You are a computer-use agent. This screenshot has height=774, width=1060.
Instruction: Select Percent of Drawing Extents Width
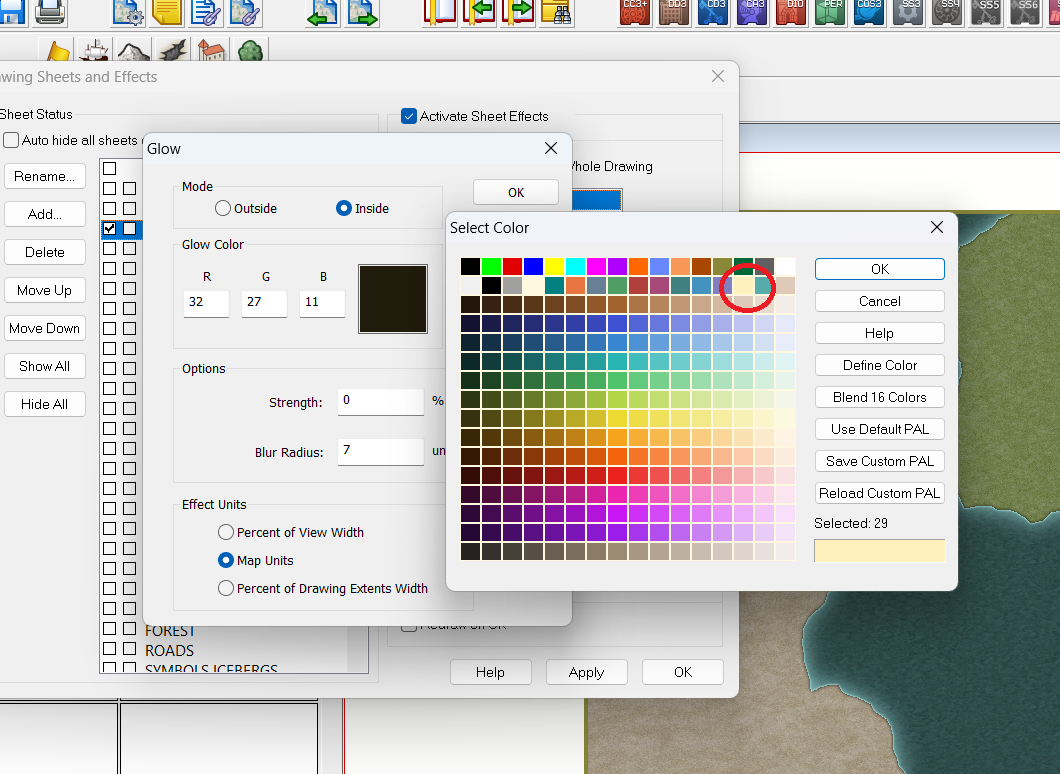pos(226,588)
